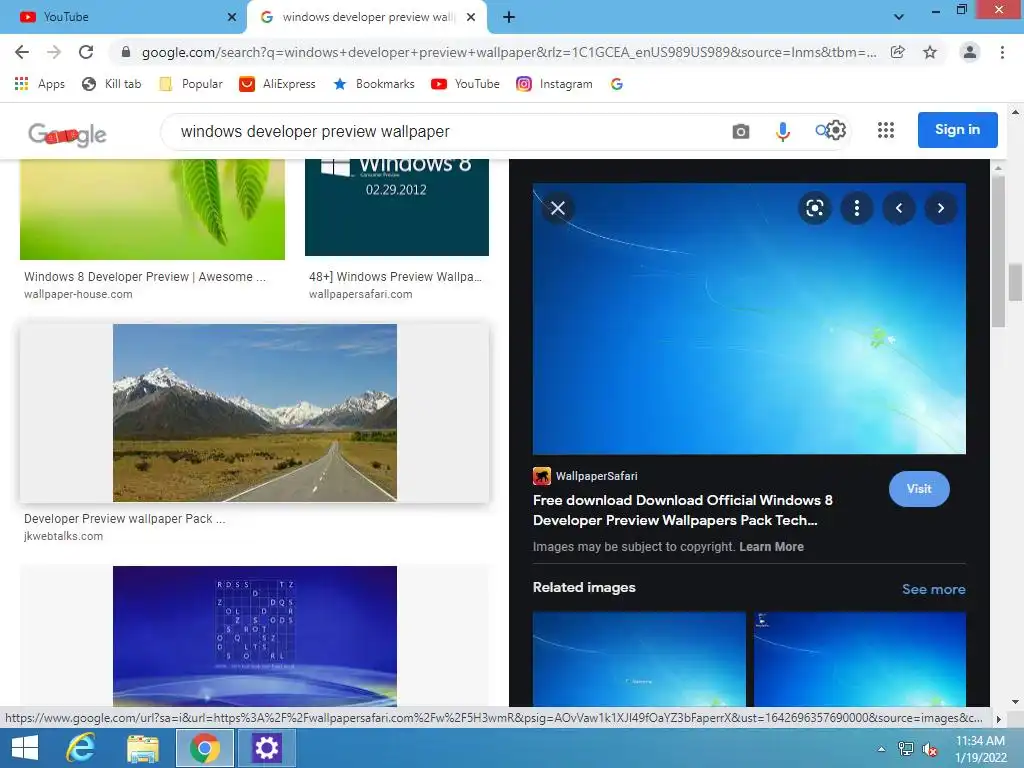Open a new browser tab

[509, 17]
